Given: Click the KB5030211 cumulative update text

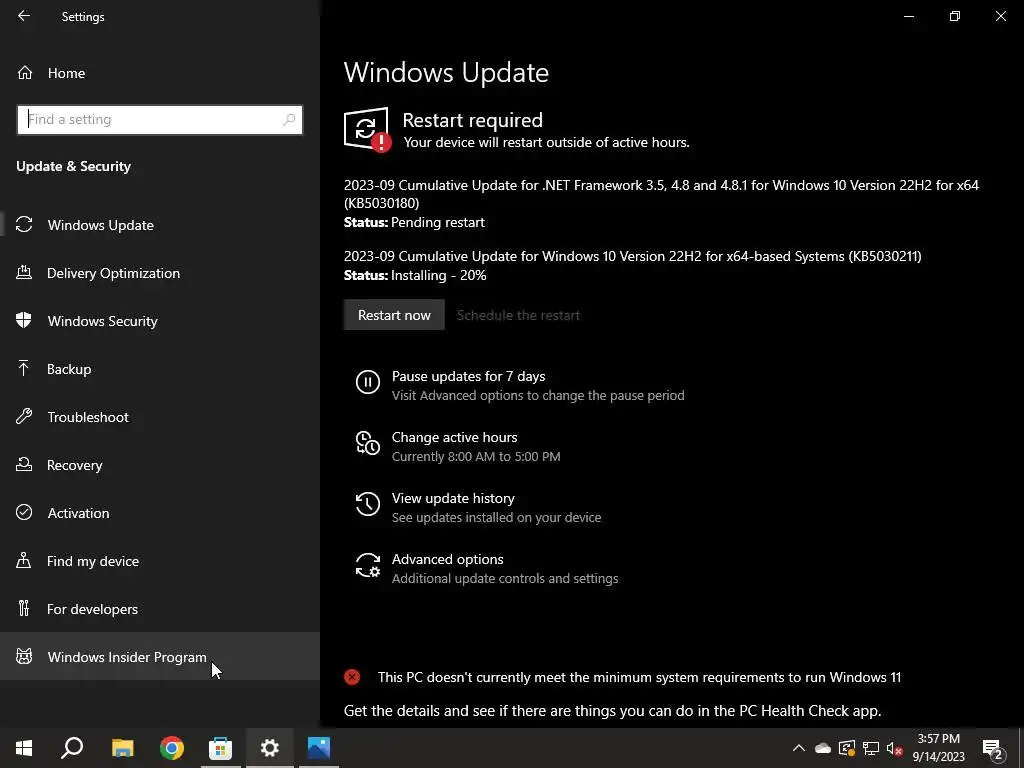Looking at the screenshot, I should point(632,256).
